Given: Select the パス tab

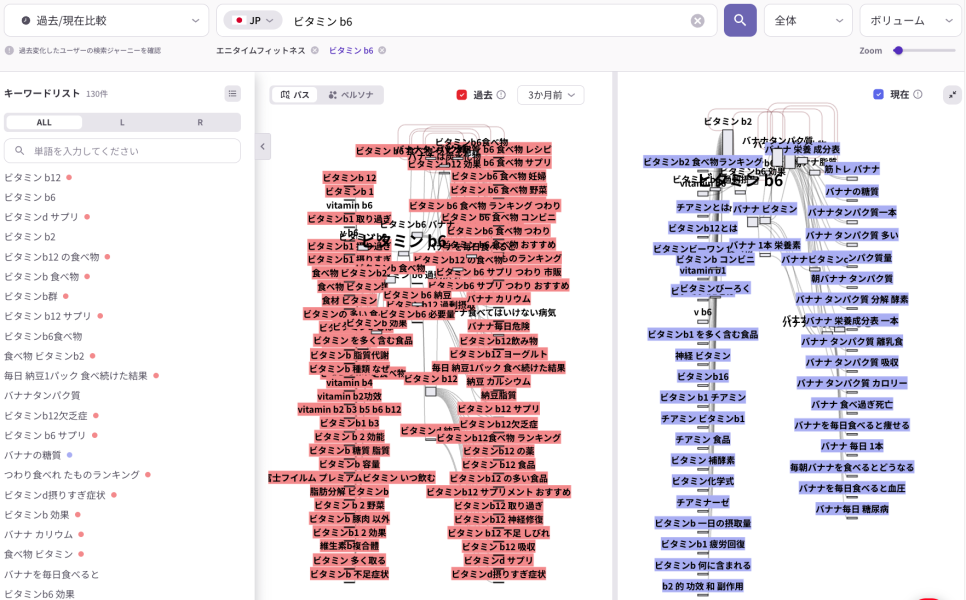Looking at the screenshot, I should click(295, 95).
